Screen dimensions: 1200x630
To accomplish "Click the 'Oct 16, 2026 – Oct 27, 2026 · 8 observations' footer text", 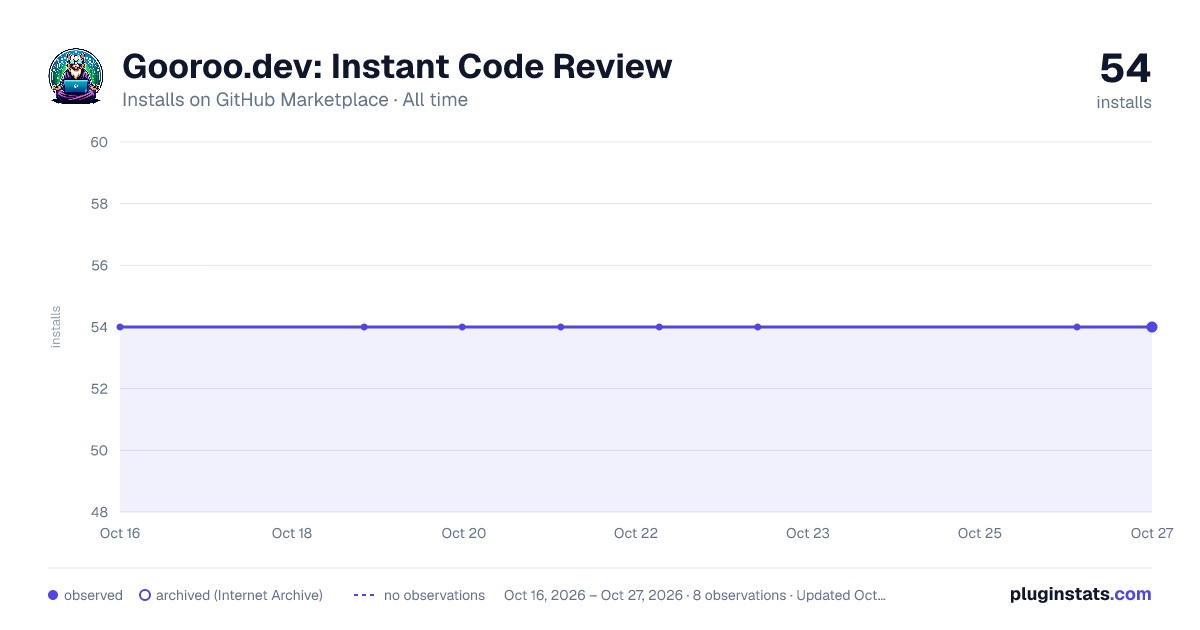I will [645, 595].
